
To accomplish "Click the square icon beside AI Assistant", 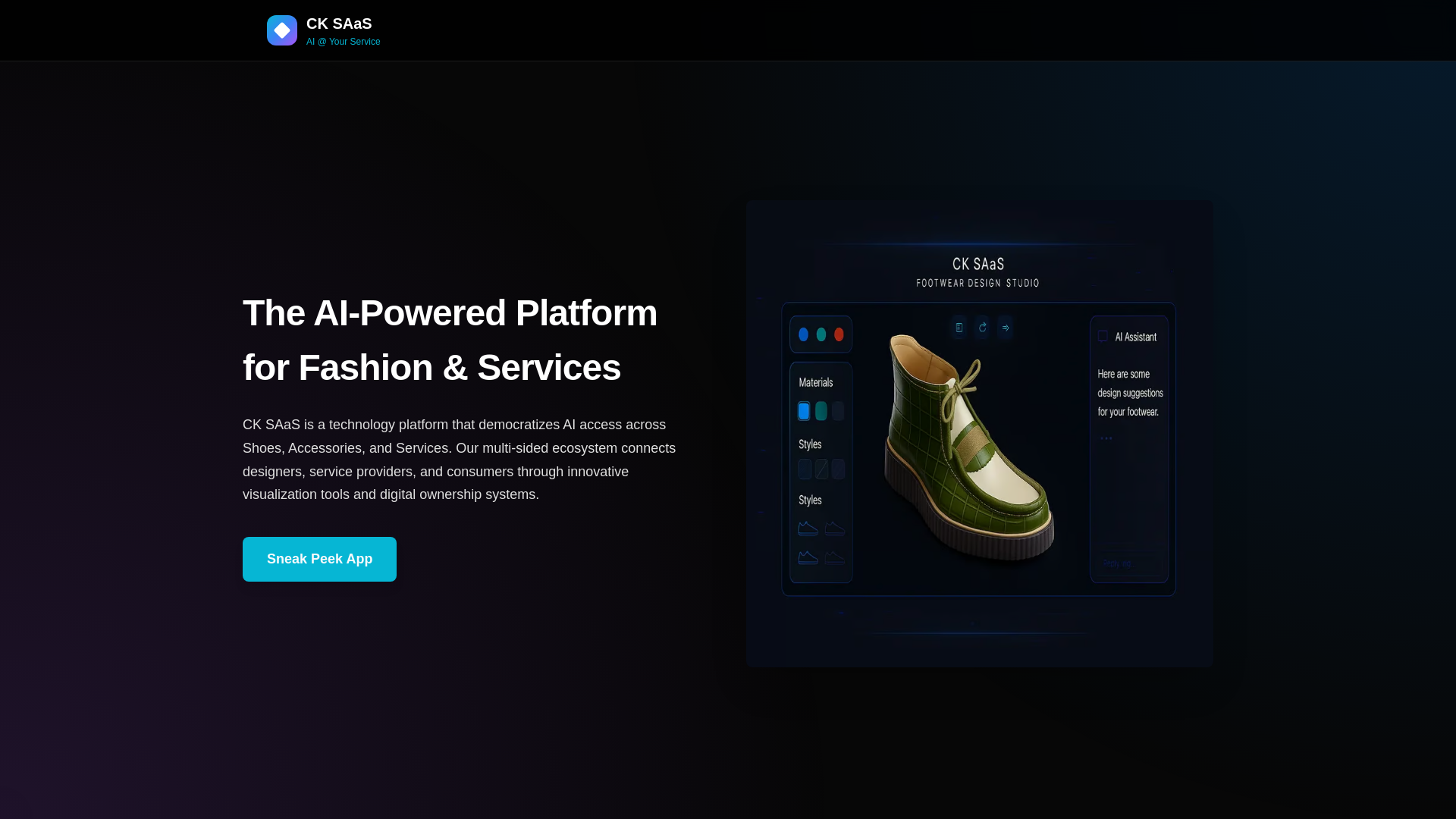I will point(1103,336).
